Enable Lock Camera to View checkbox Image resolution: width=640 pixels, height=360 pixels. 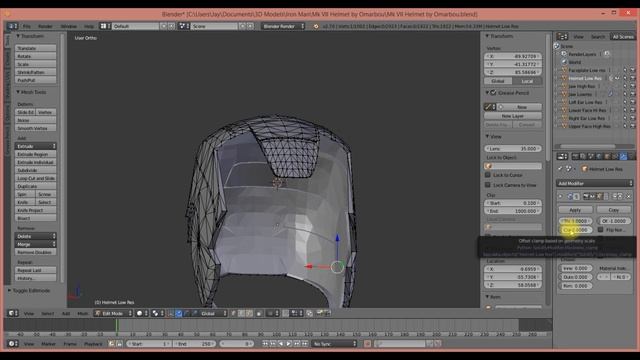[488, 185]
